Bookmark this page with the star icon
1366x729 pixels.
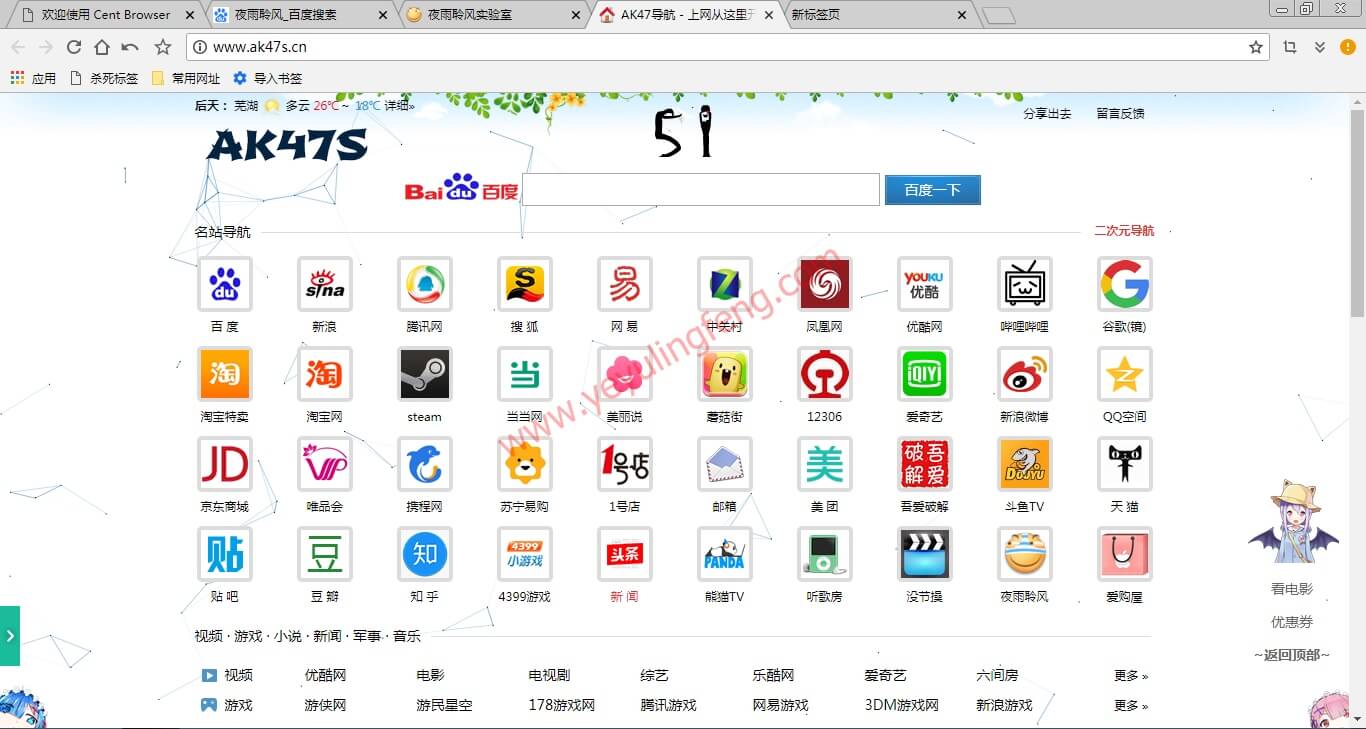[x=1256, y=47]
